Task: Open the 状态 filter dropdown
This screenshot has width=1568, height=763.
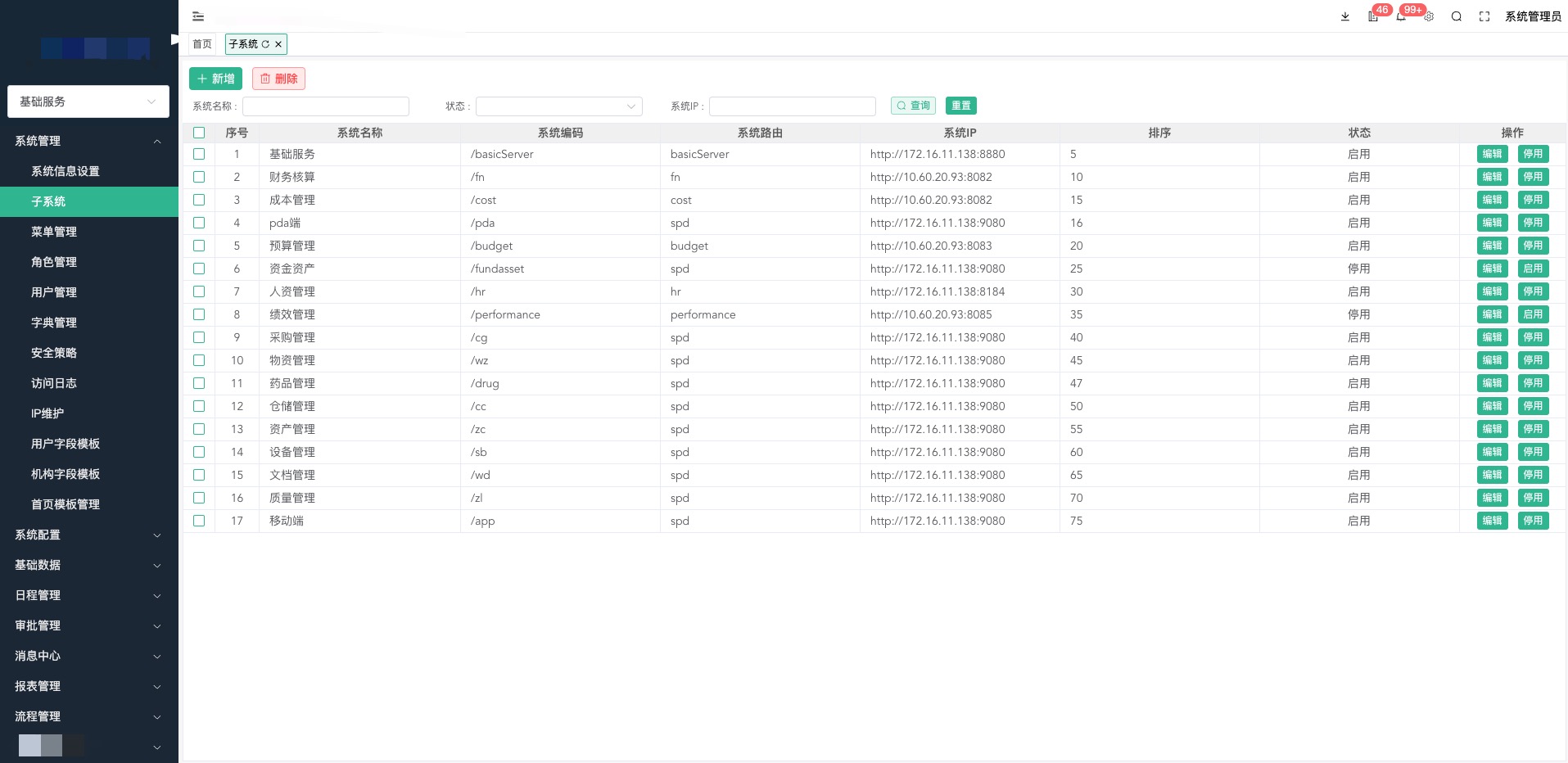Action: 559,106
